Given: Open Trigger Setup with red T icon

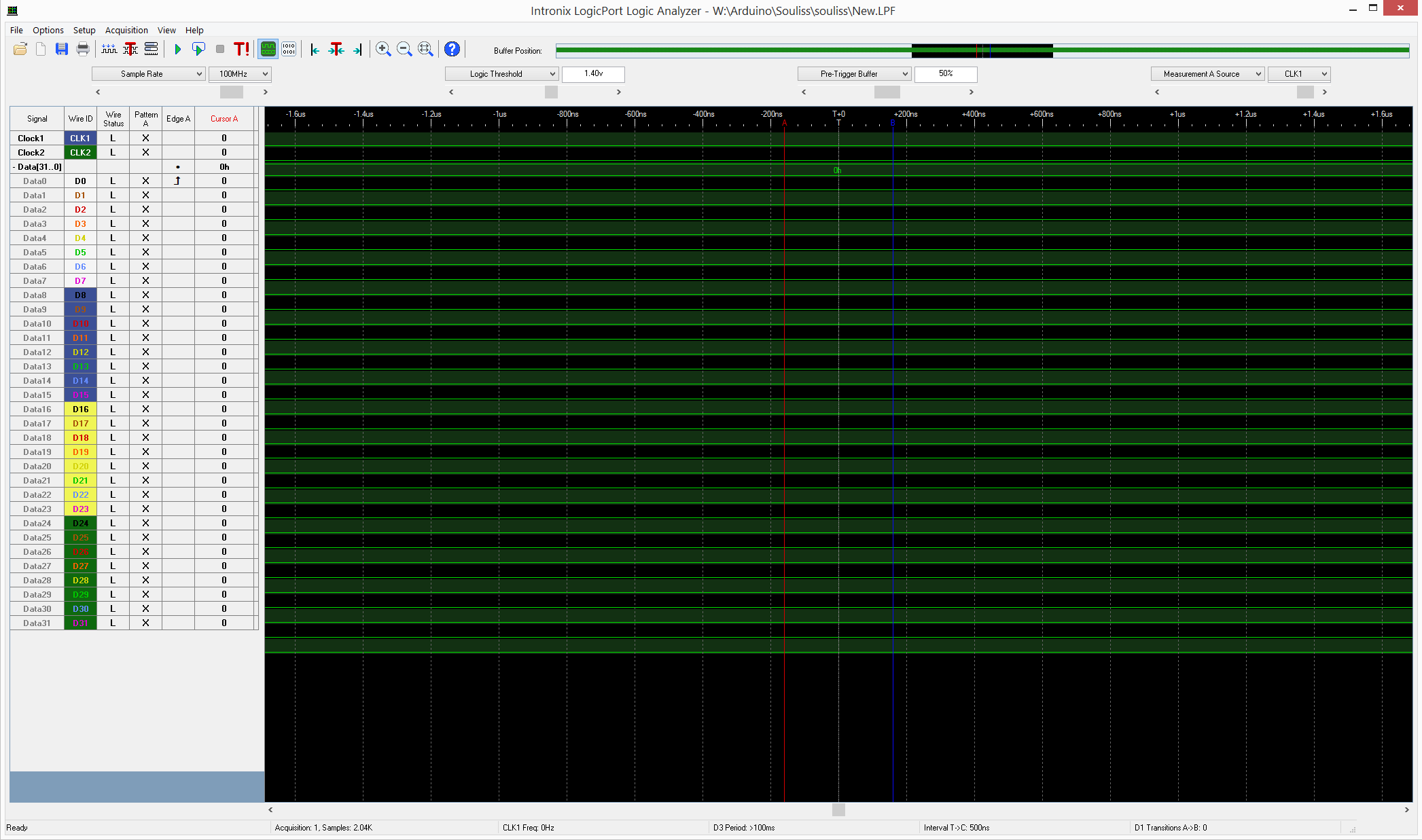Looking at the screenshot, I should (130, 49).
